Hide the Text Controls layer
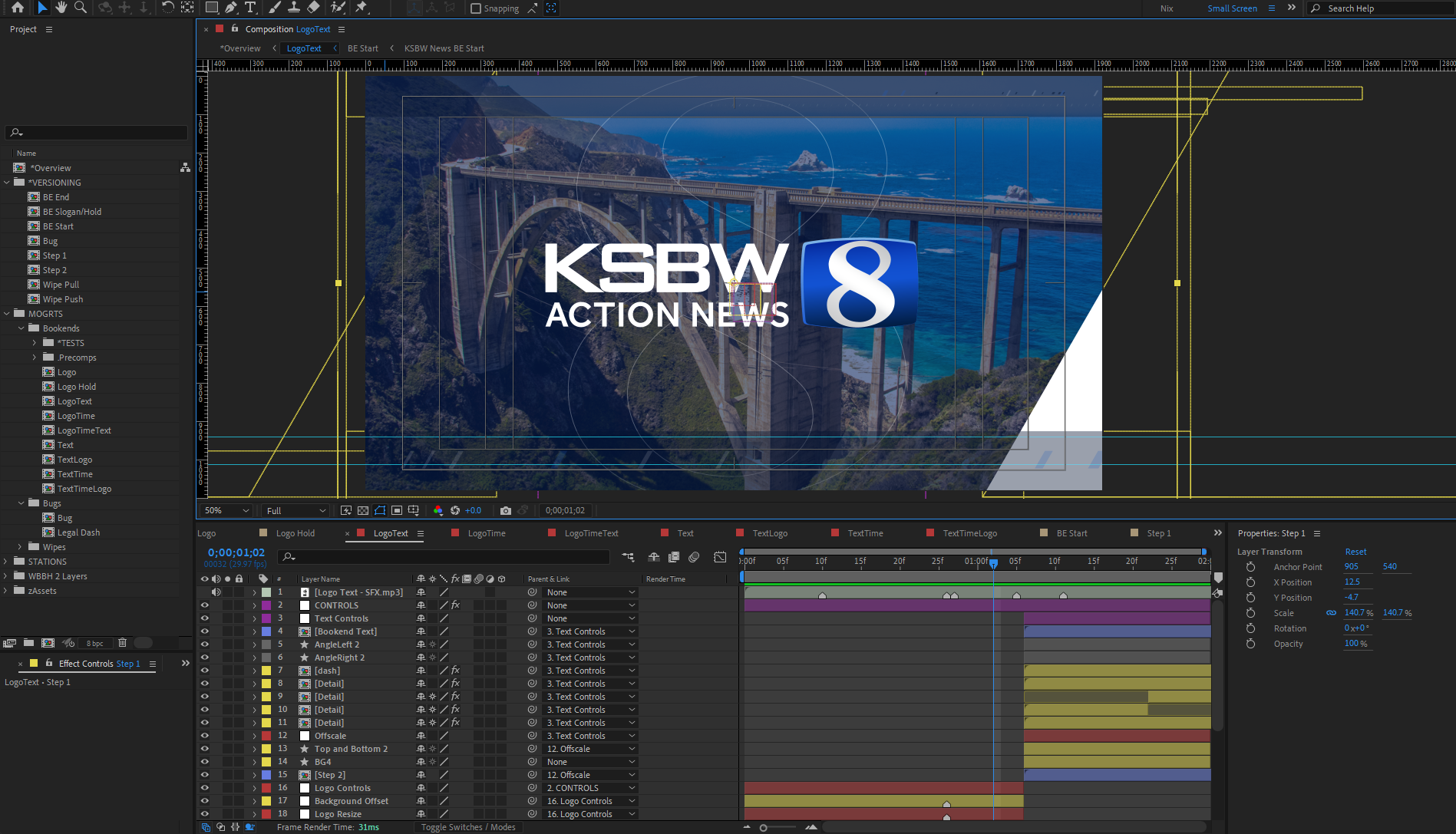 [x=205, y=618]
